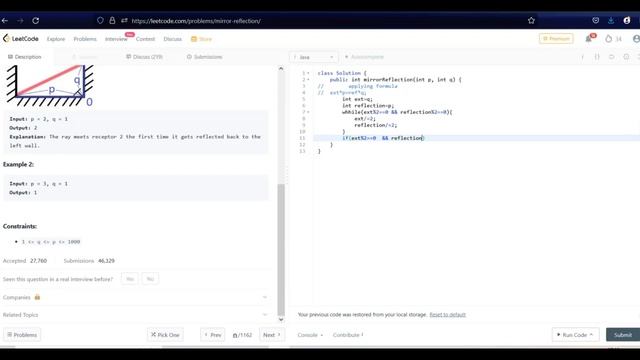Click the lock icon beside Companies
This screenshot has width=640, height=360.
coord(37,297)
